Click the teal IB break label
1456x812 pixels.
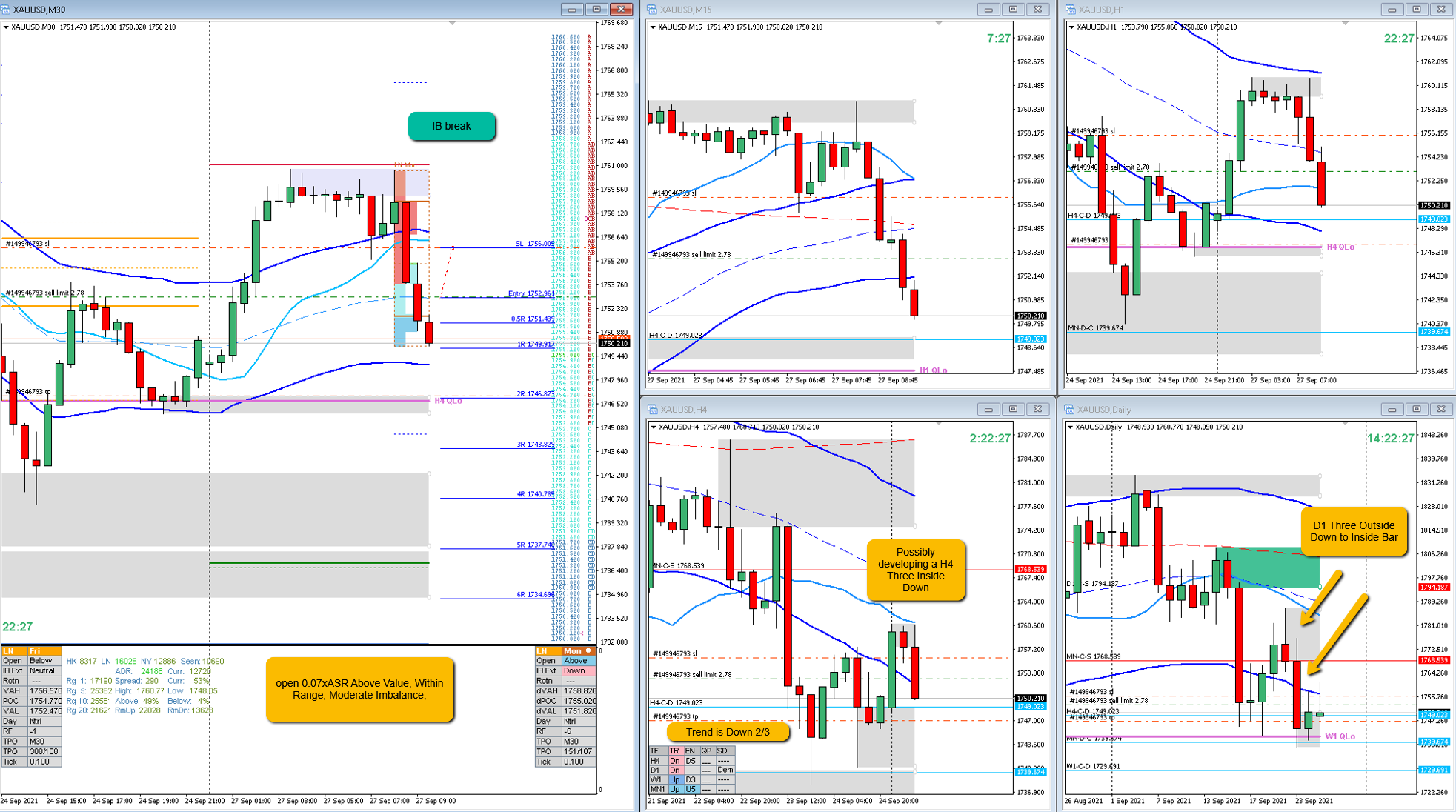[451, 126]
